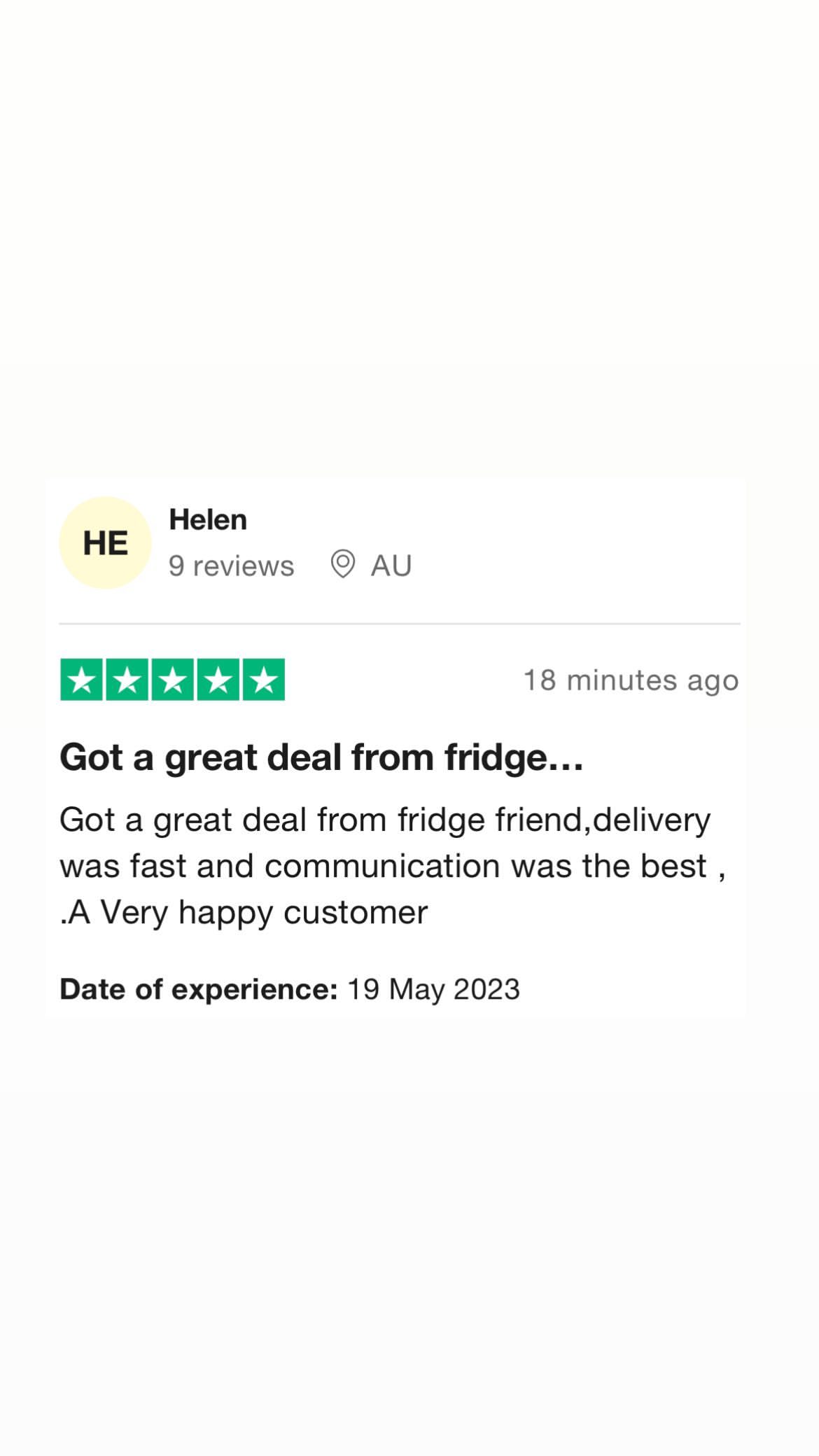Open the "9 reviews" count link
The height and width of the screenshot is (1456, 819).
click(231, 566)
